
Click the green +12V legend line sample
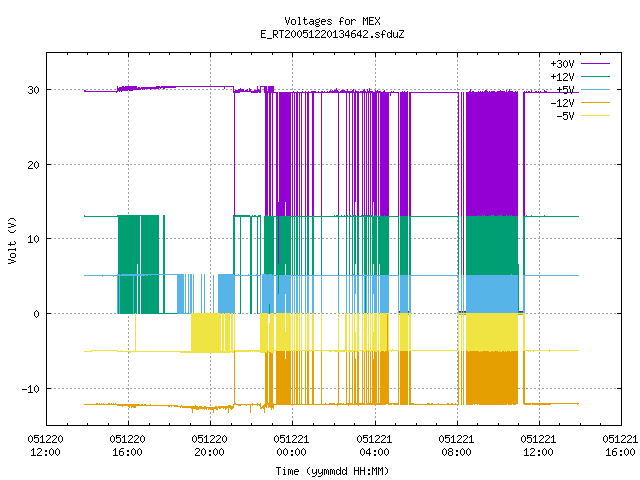click(595, 76)
